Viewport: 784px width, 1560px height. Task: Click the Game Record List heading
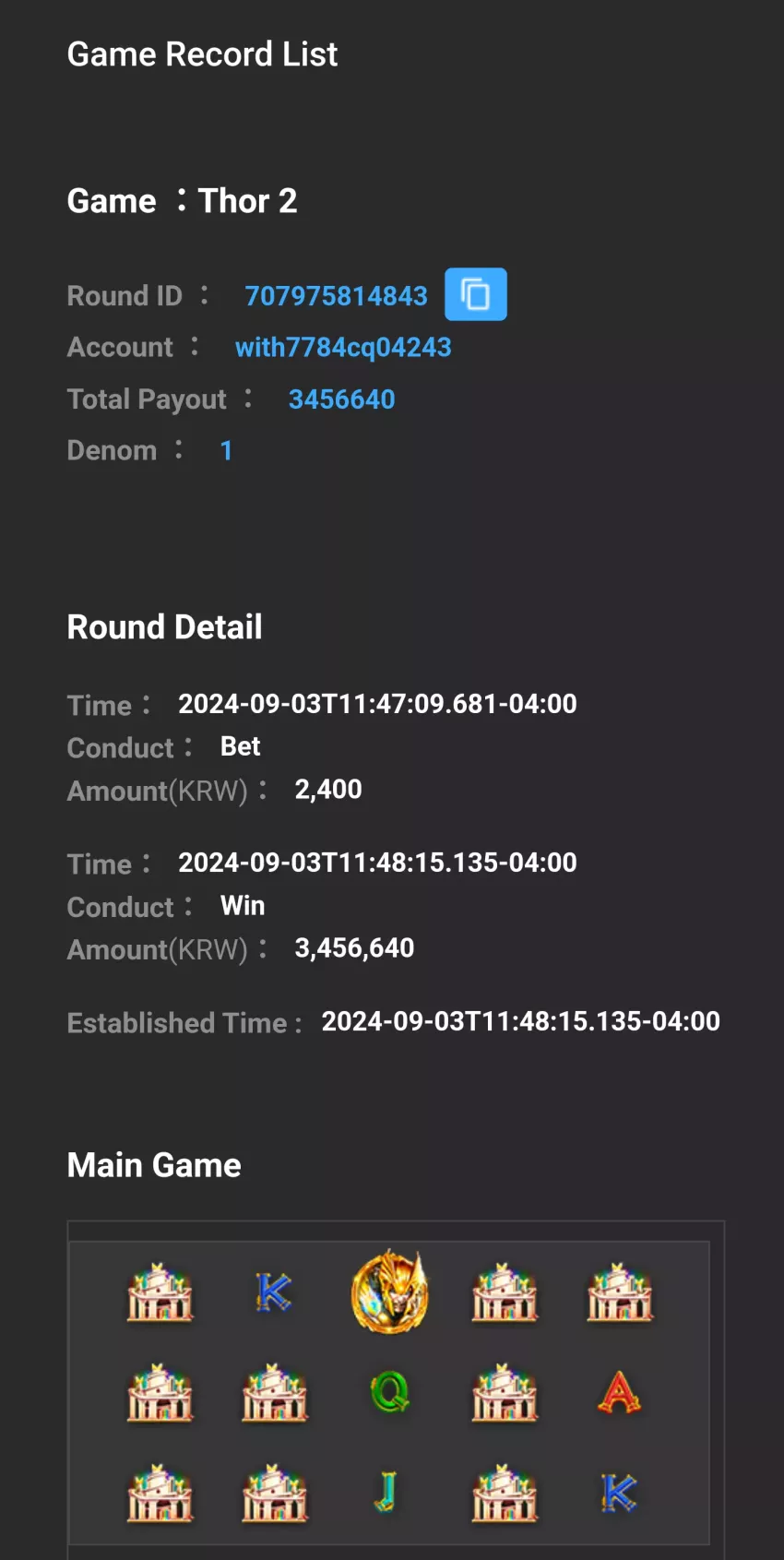pyautogui.click(x=202, y=54)
